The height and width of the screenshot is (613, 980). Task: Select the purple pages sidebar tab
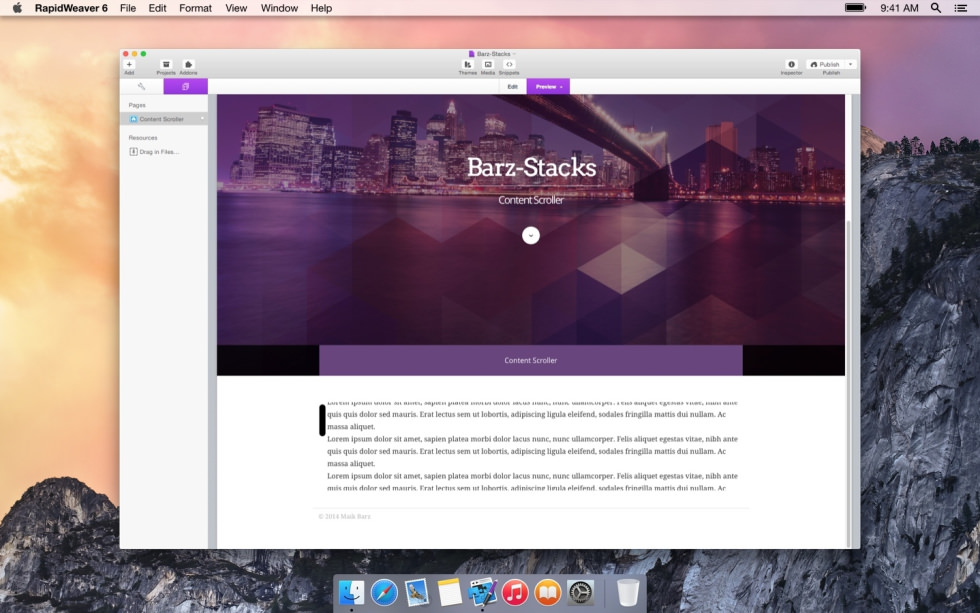click(186, 86)
